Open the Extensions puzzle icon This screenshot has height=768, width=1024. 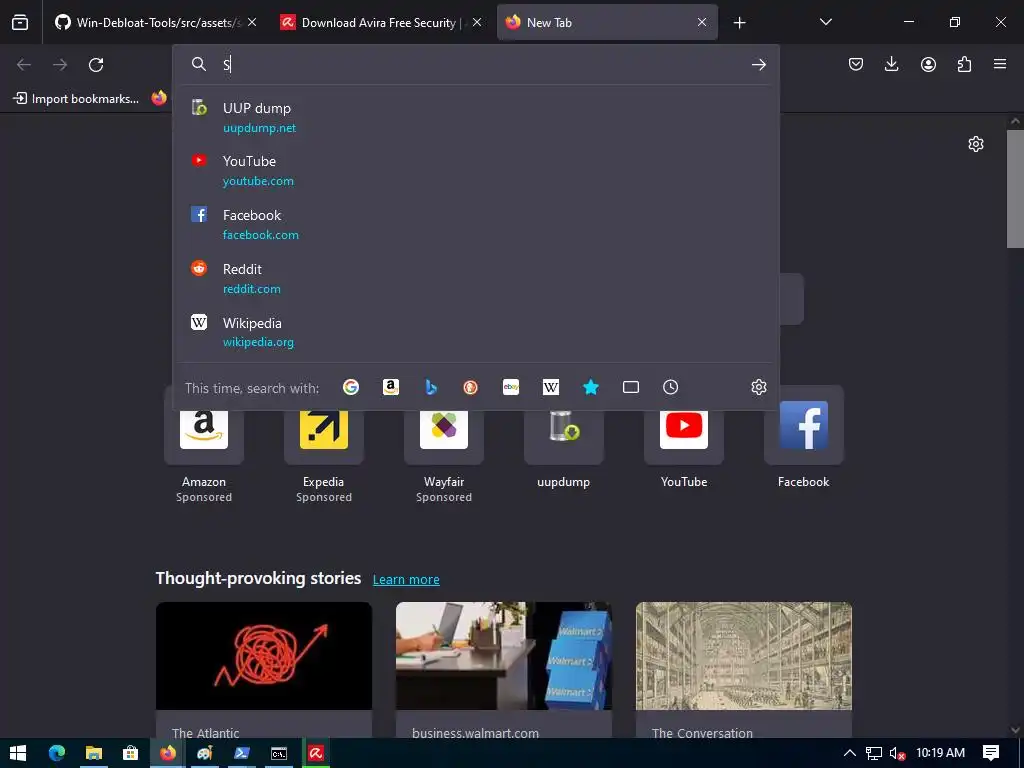click(964, 64)
